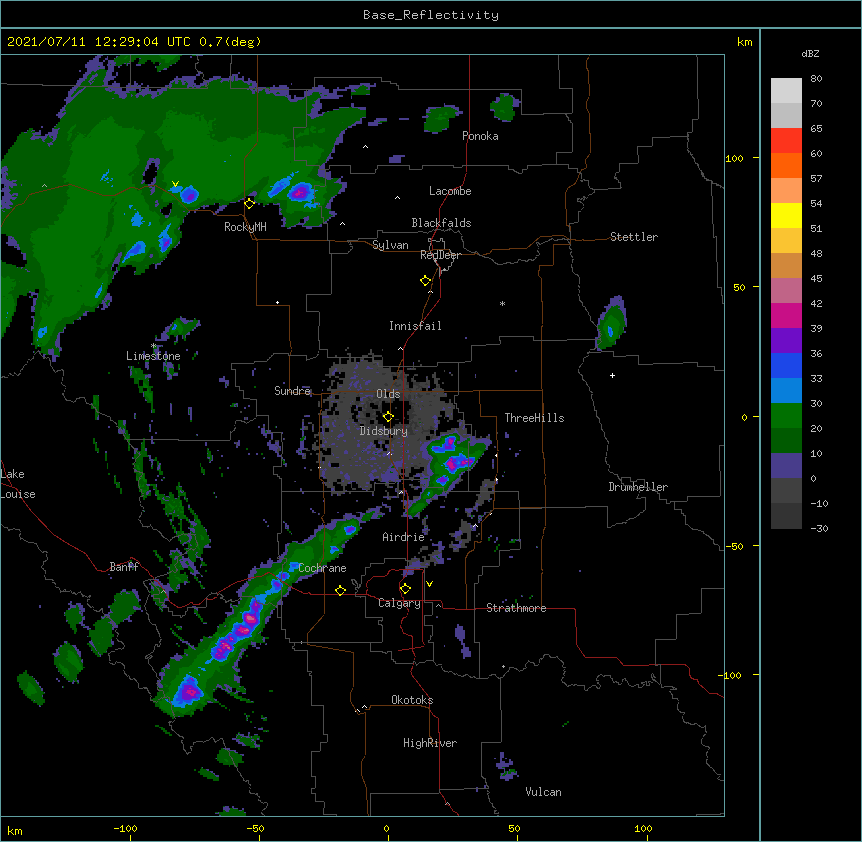The image size is (862, 842).
Task: Click the Blackfalds town label
Action: 441,223
